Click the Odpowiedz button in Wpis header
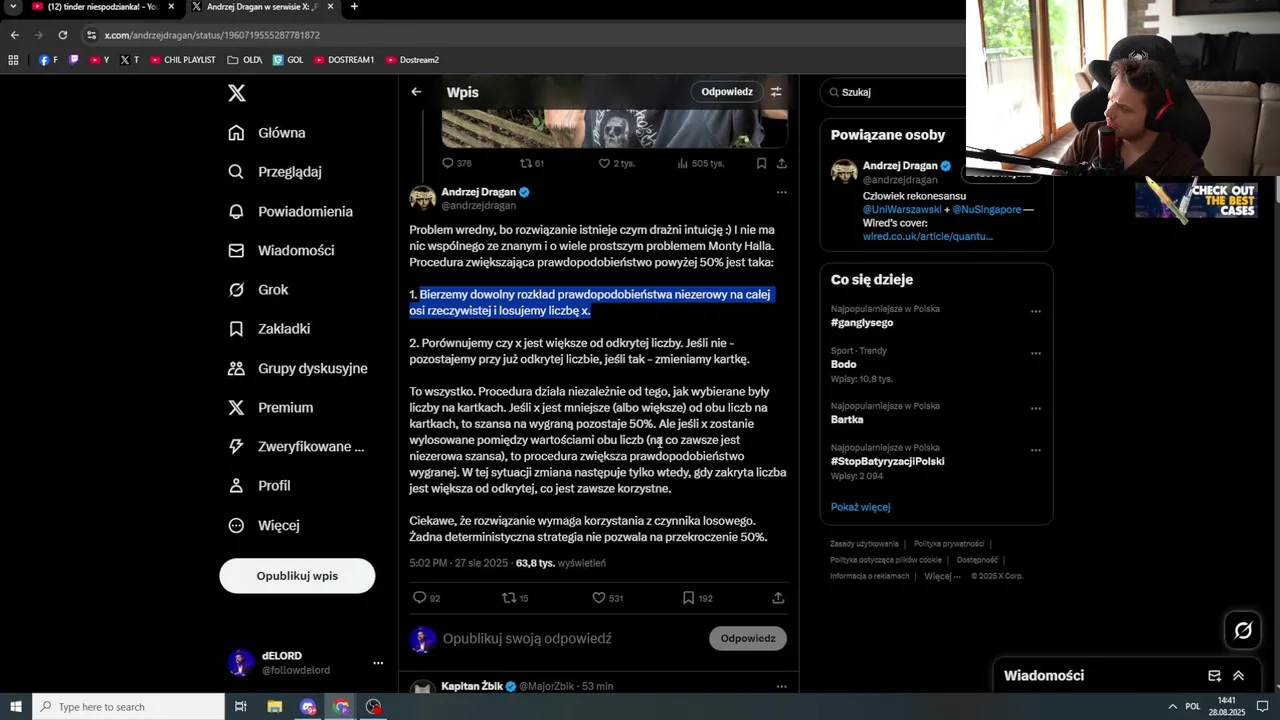1280x720 pixels. pyautogui.click(x=727, y=92)
